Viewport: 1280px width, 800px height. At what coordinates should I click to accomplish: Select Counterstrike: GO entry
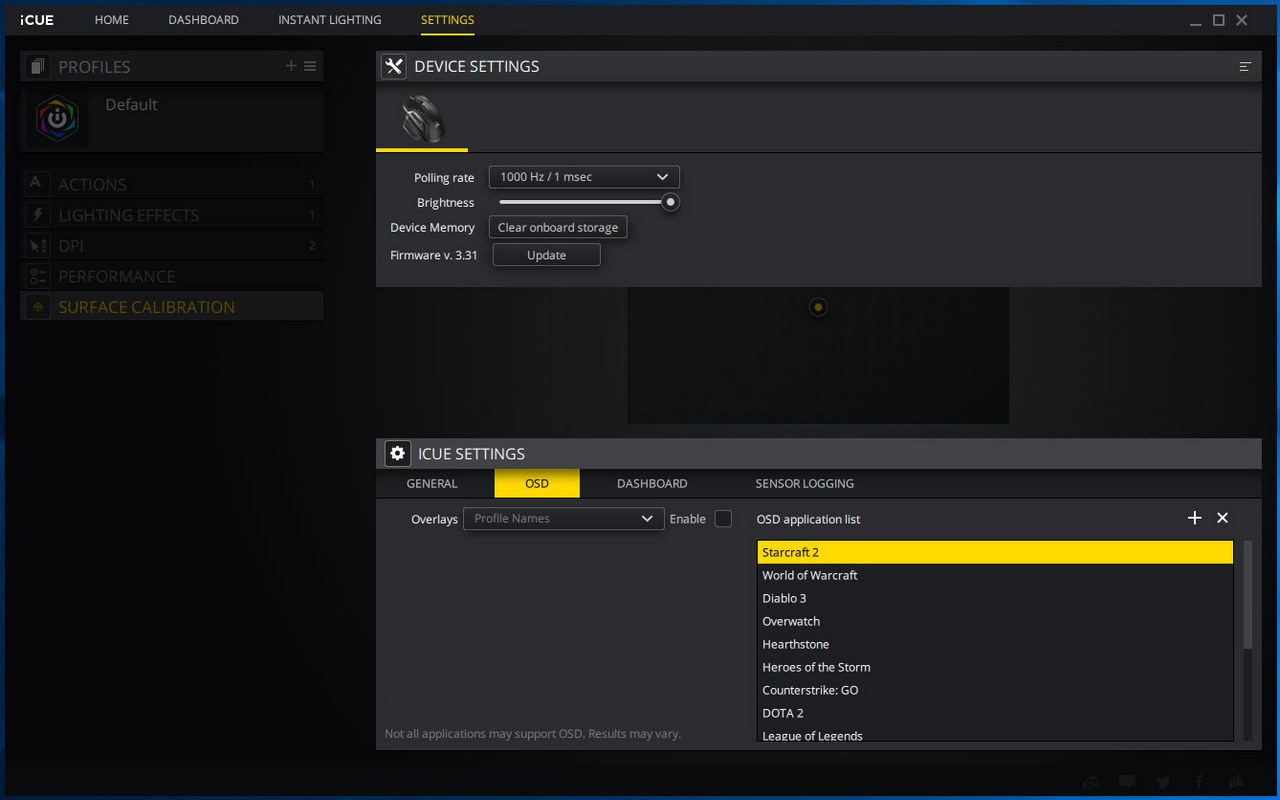point(995,690)
